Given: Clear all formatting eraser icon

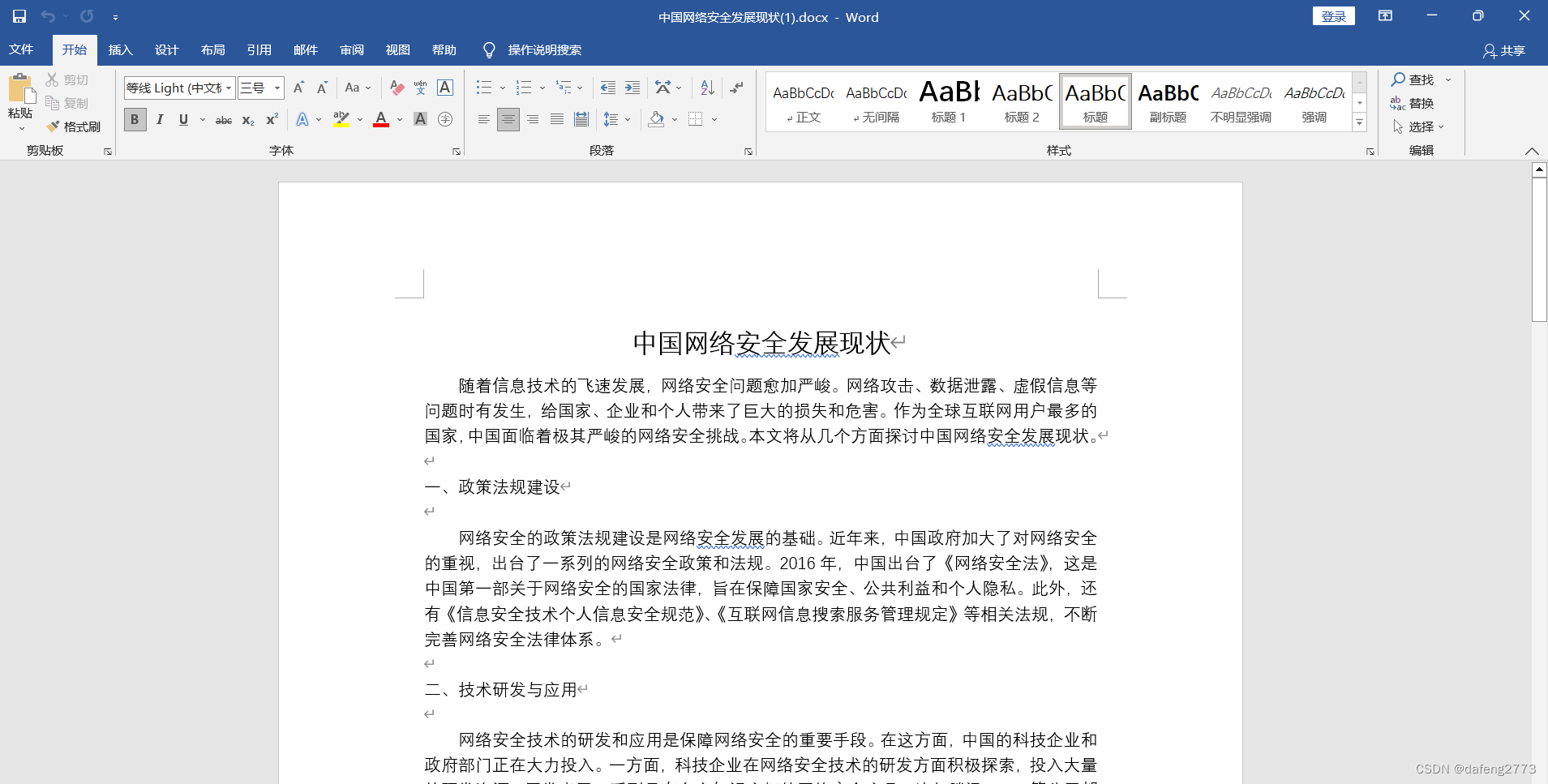Looking at the screenshot, I should (x=397, y=88).
